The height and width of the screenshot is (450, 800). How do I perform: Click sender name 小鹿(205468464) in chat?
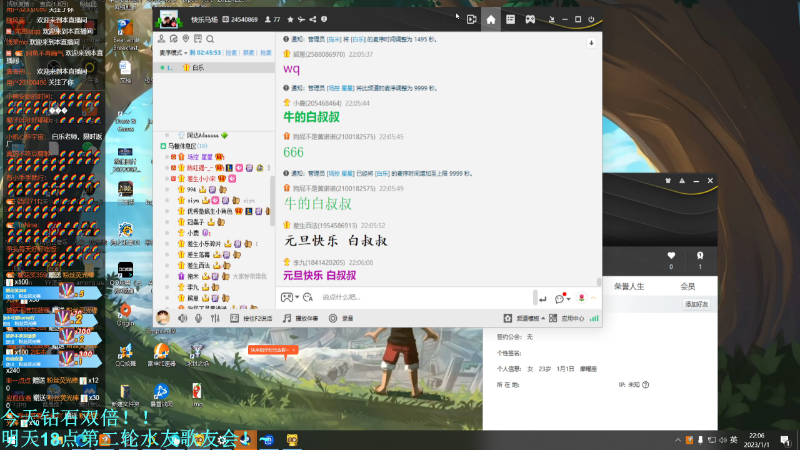point(316,103)
